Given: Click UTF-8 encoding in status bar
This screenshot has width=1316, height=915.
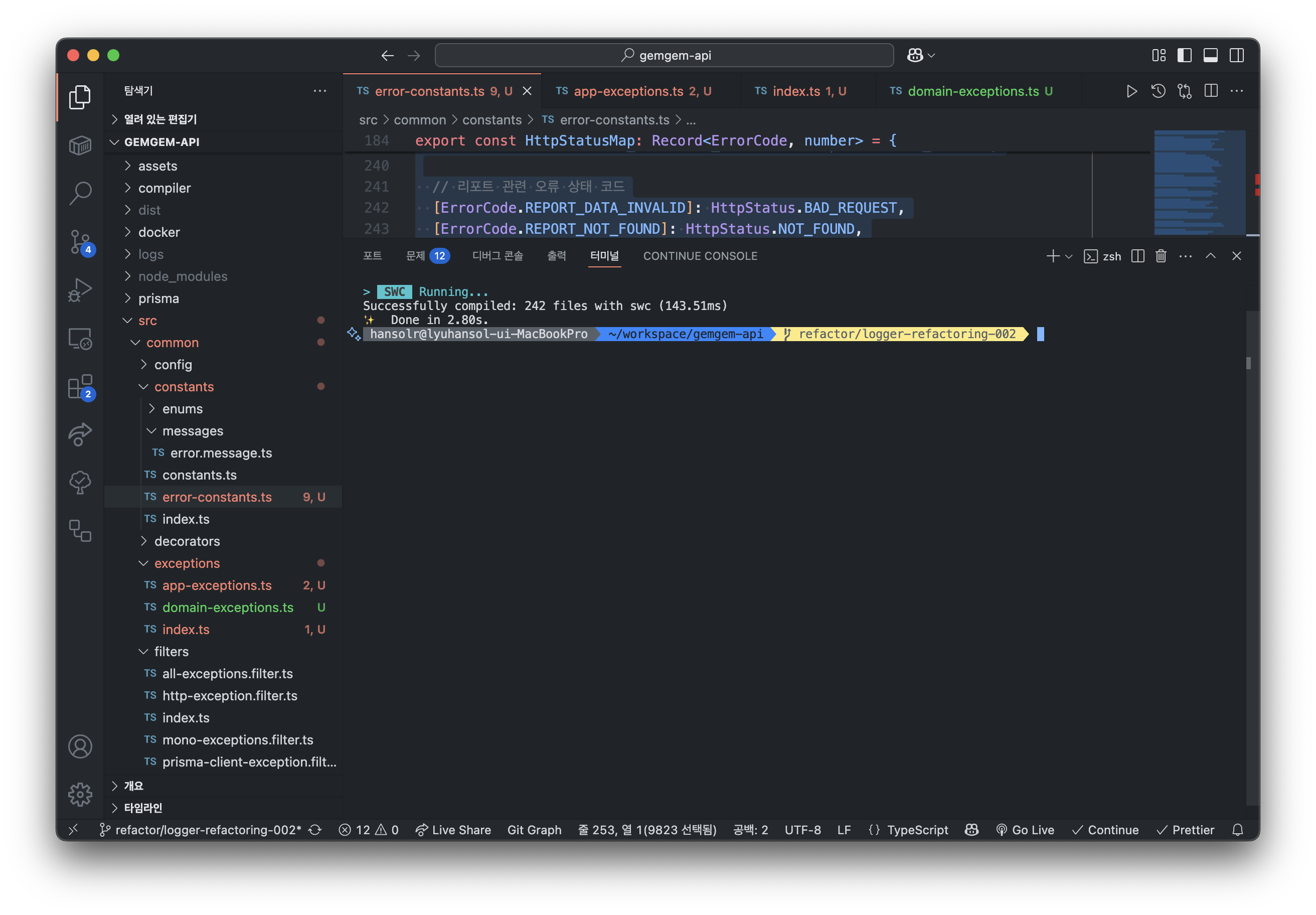Looking at the screenshot, I should (802, 830).
